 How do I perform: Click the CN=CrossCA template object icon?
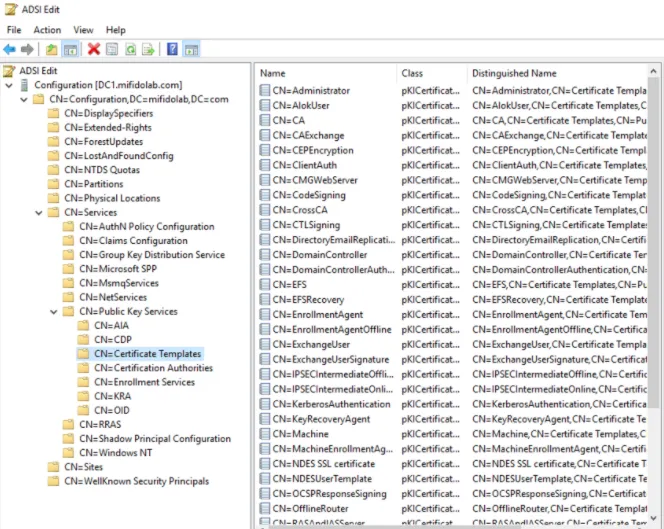(x=265, y=210)
